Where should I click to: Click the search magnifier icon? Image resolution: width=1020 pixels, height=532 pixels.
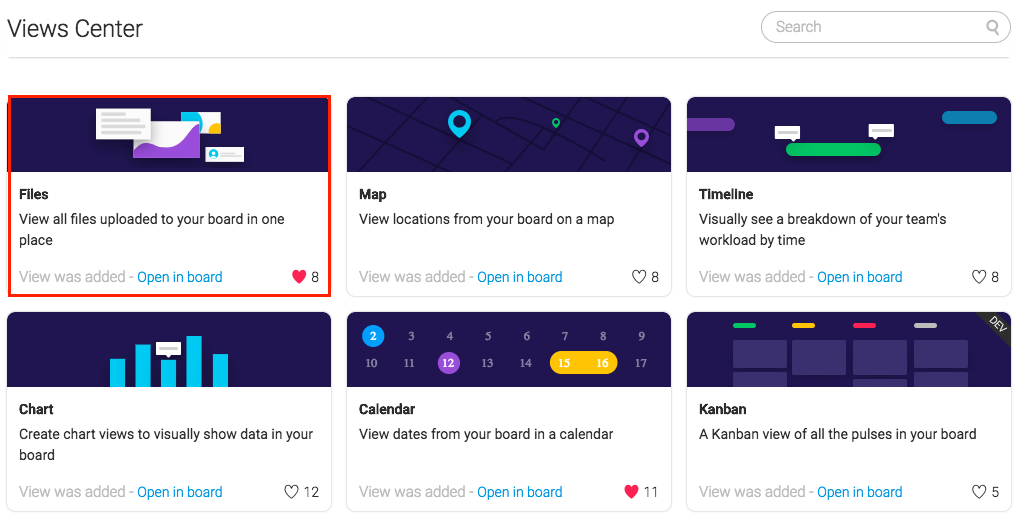pyautogui.click(x=993, y=27)
